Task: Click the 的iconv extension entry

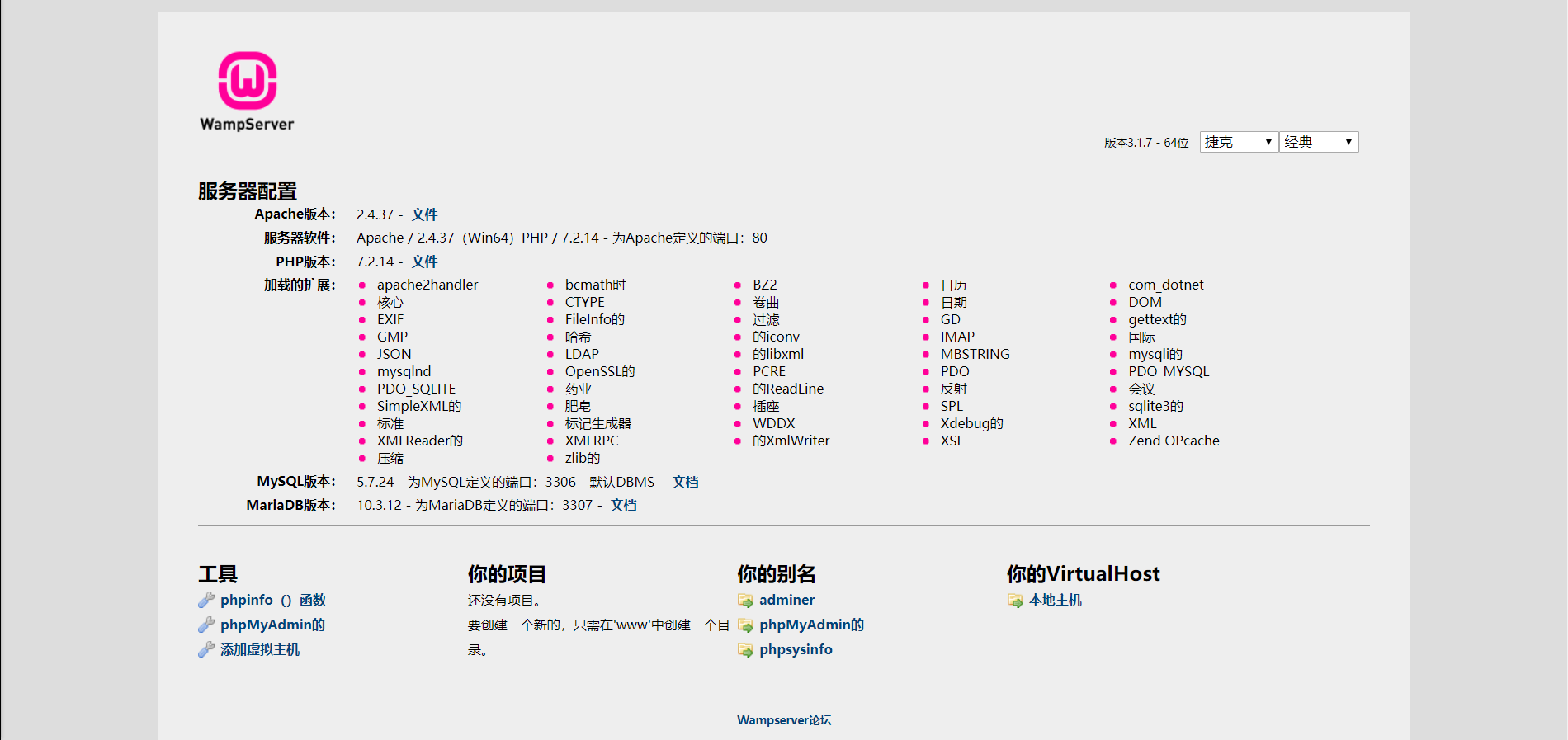Action: click(776, 337)
